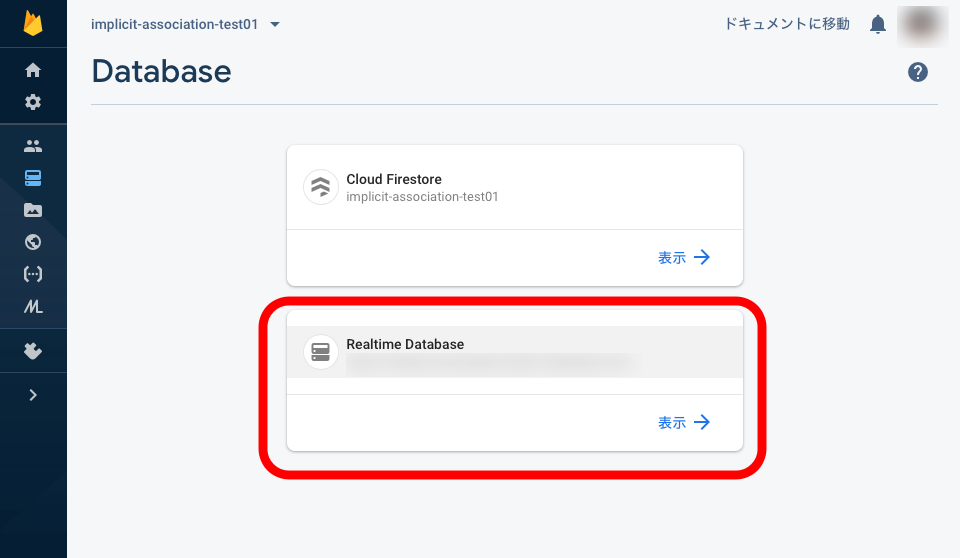The width and height of the screenshot is (960, 558).
Task: Open the Project Overview home icon
Action: tap(33, 70)
